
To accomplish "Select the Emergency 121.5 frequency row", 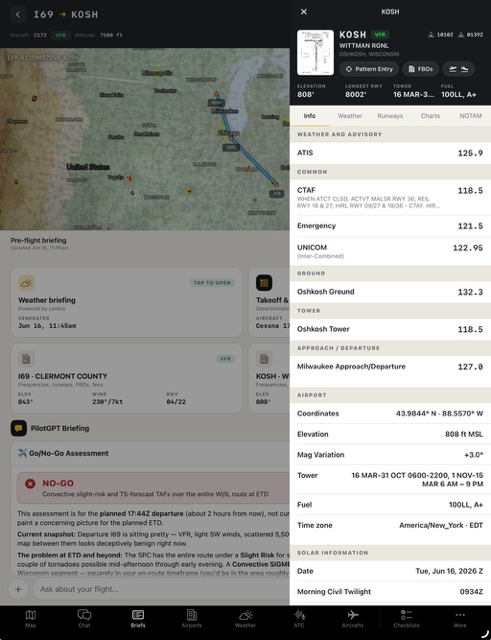I will pos(390,226).
